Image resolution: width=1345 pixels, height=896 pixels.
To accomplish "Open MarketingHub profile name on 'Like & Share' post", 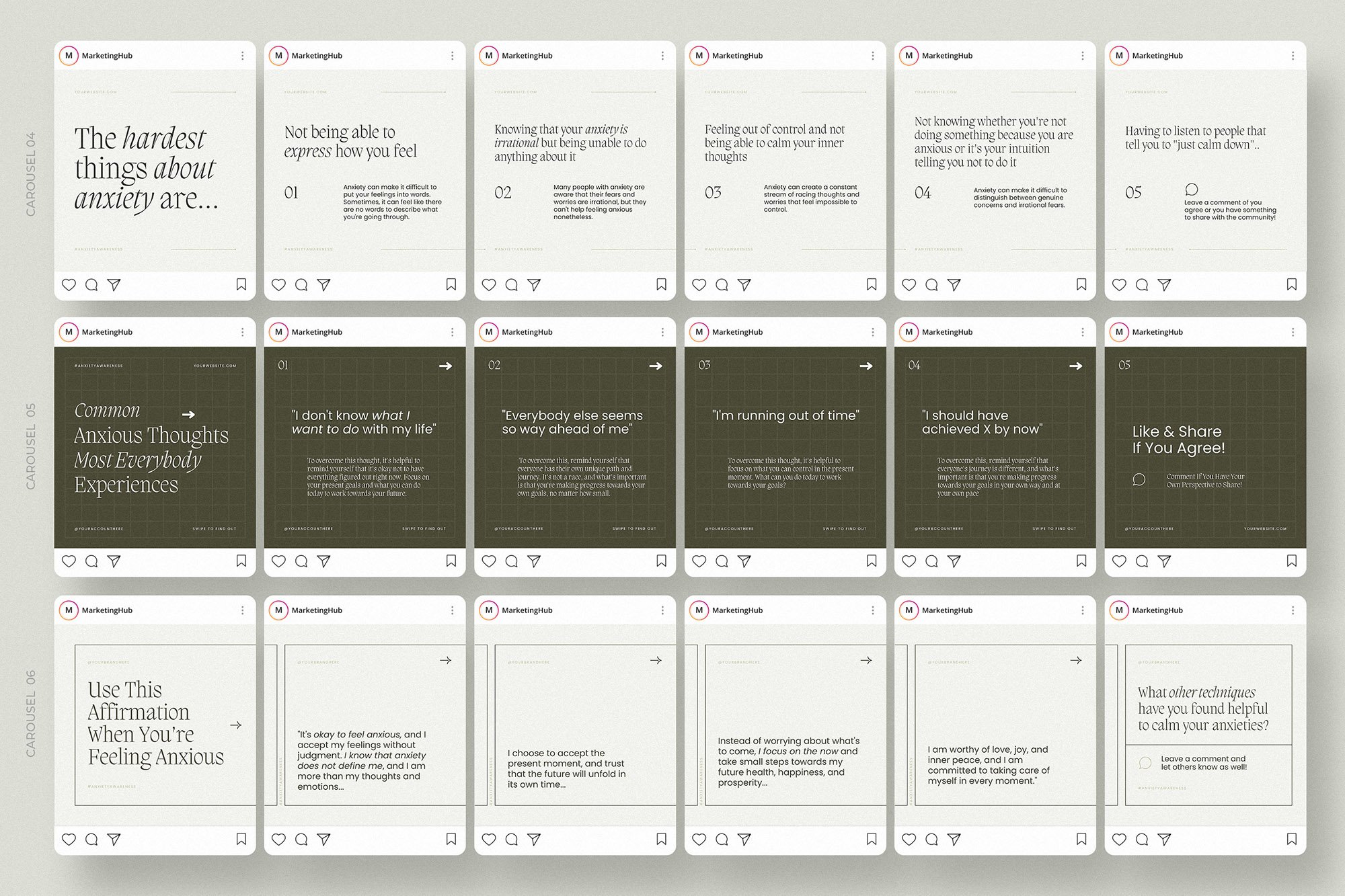I will [1157, 332].
